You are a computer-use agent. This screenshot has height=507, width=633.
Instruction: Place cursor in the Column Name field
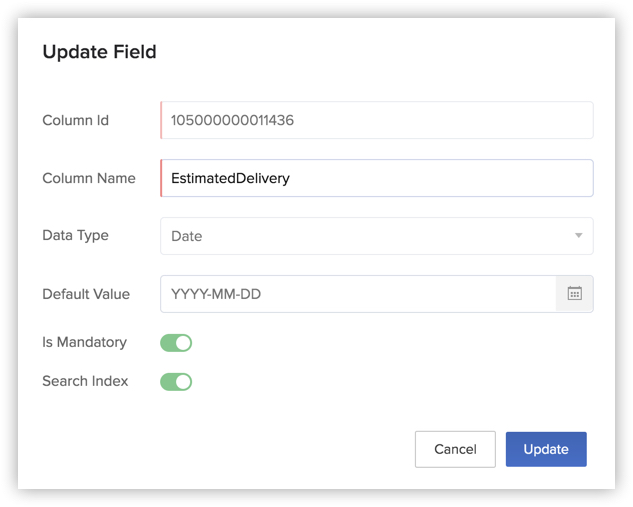[377, 178]
